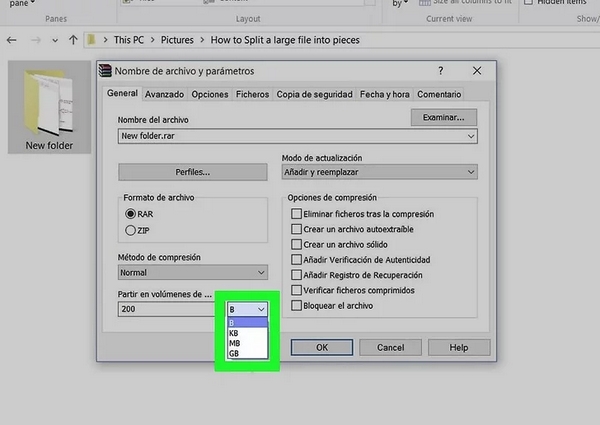Select the ZIP format radio button
This screenshot has width=600, height=425.
tap(130, 231)
